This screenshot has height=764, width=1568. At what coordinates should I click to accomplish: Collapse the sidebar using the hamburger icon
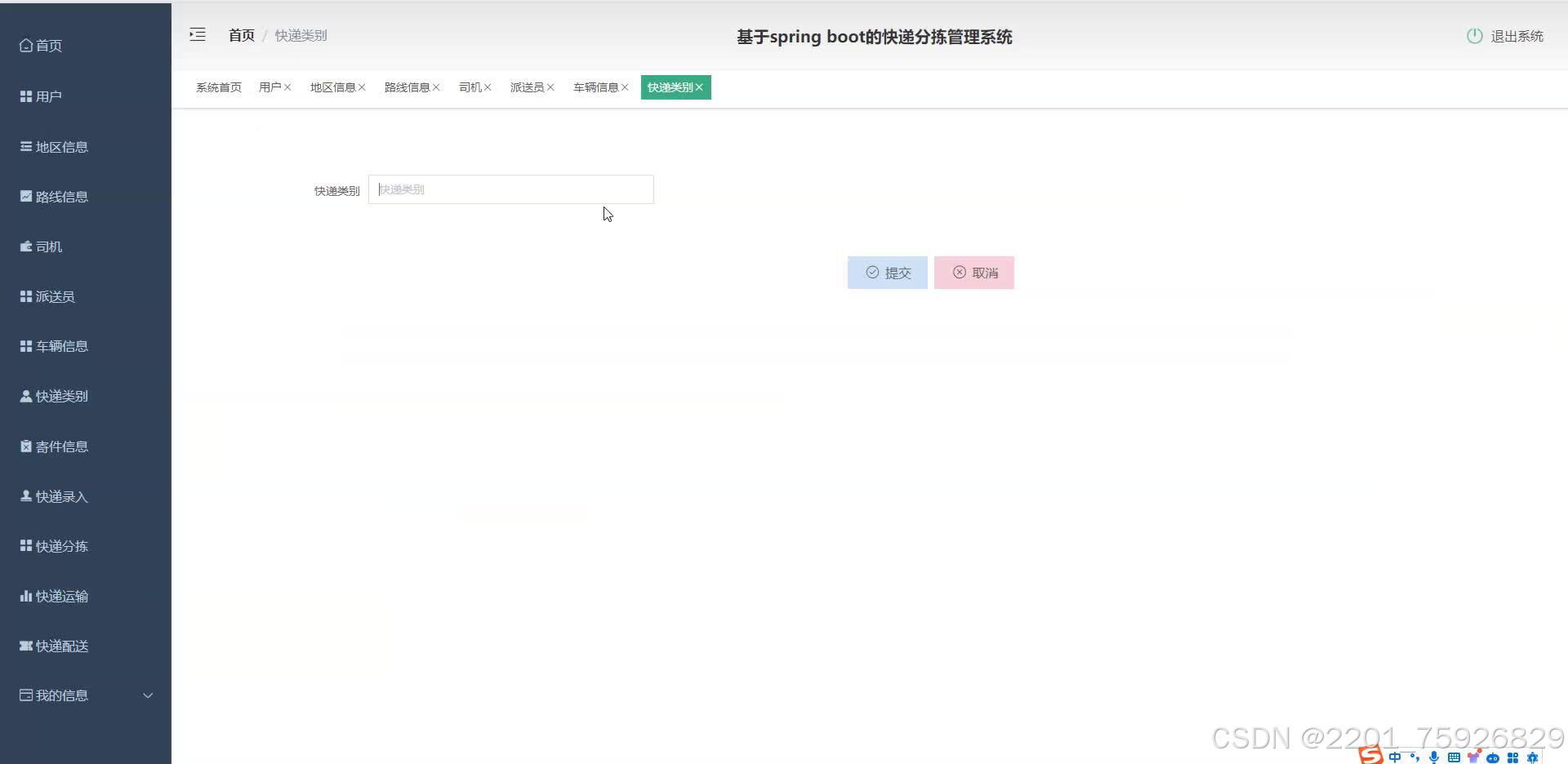[197, 35]
